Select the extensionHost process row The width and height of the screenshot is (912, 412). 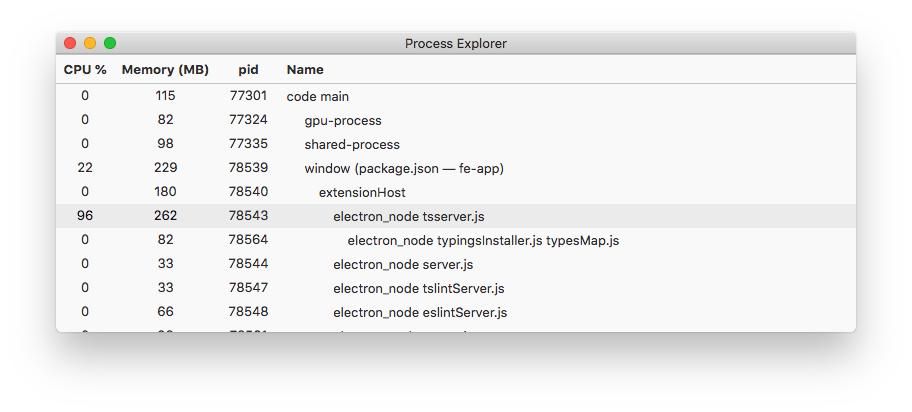pos(362,192)
